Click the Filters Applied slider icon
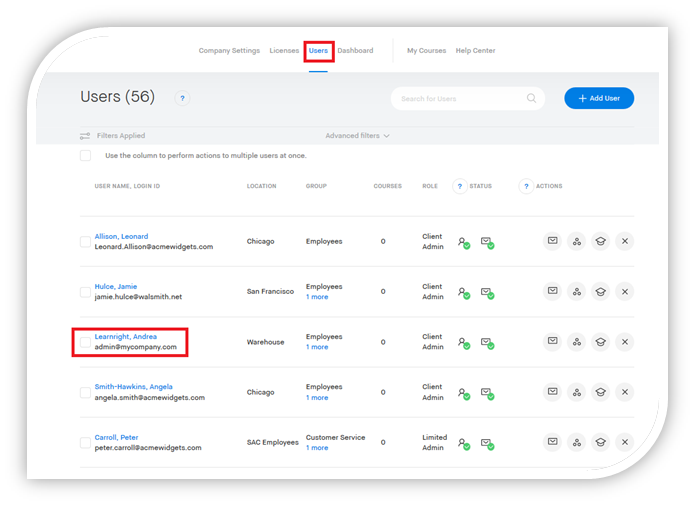Screen dimensions: 695x506 [x=85, y=136]
